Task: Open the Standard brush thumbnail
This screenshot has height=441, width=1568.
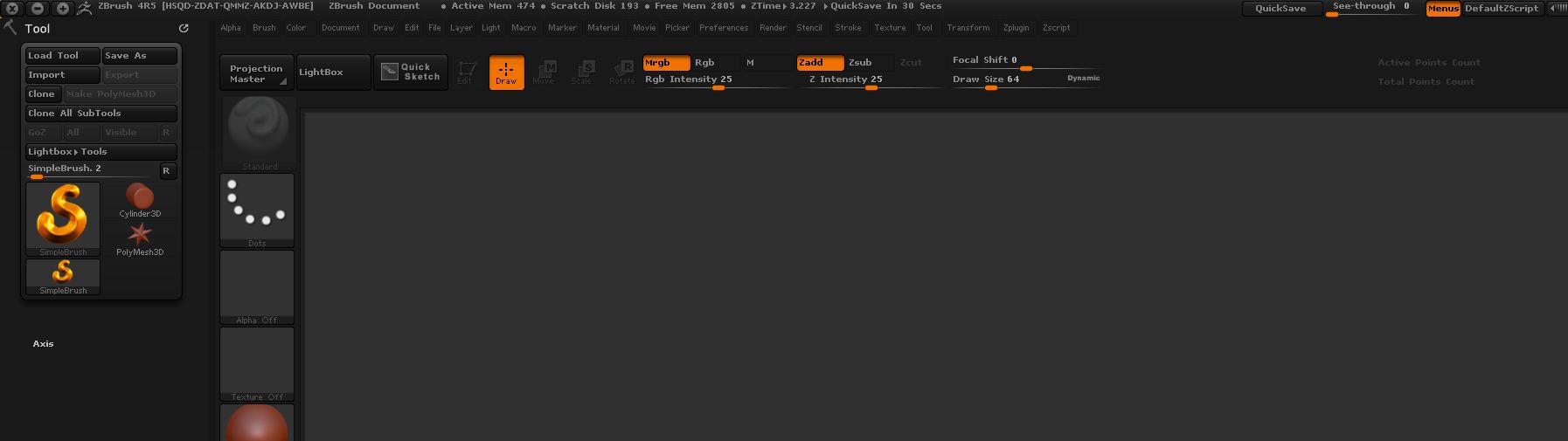Action: click(x=258, y=133)
